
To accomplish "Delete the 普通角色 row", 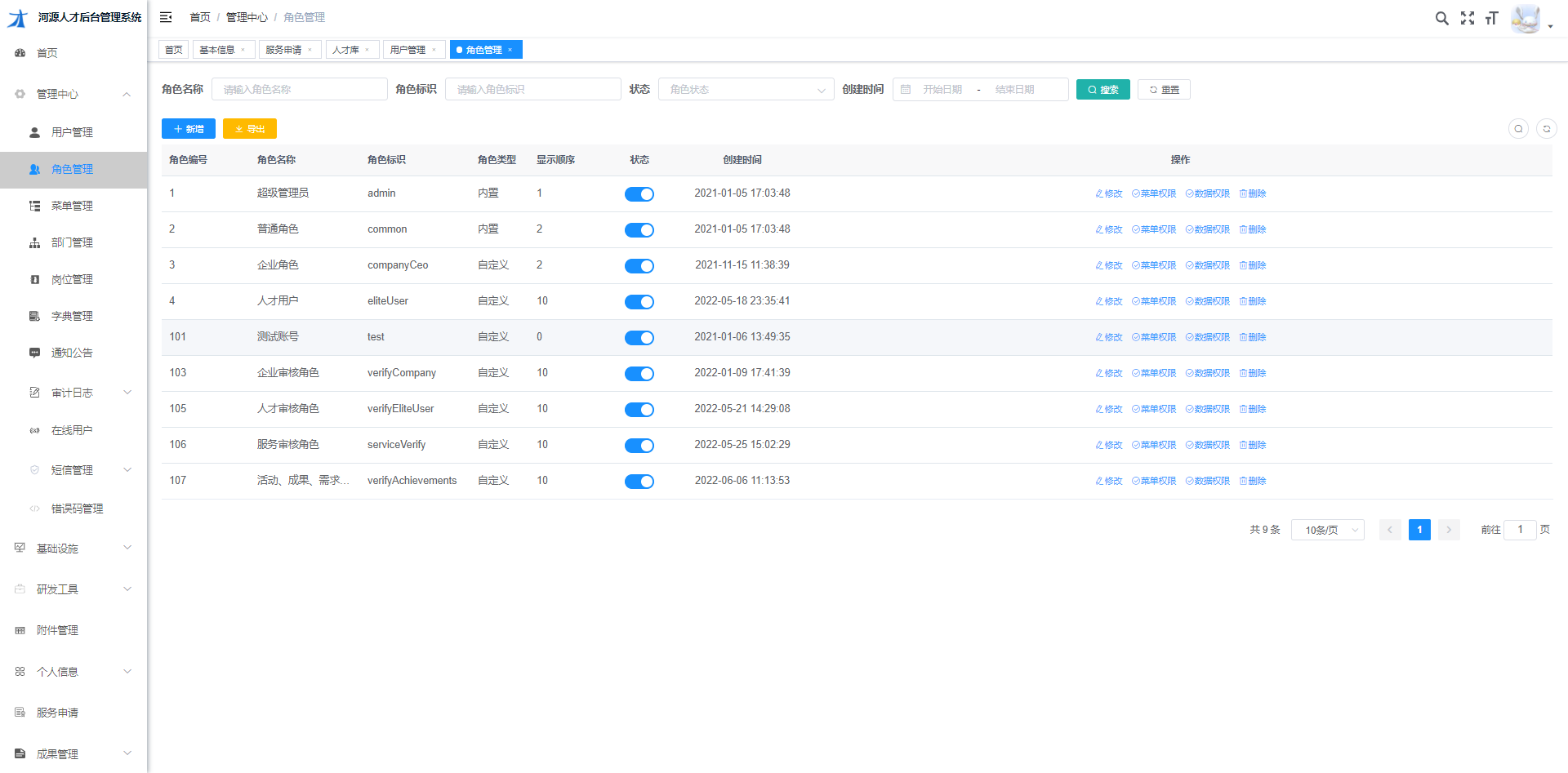I will (1253, 229).
